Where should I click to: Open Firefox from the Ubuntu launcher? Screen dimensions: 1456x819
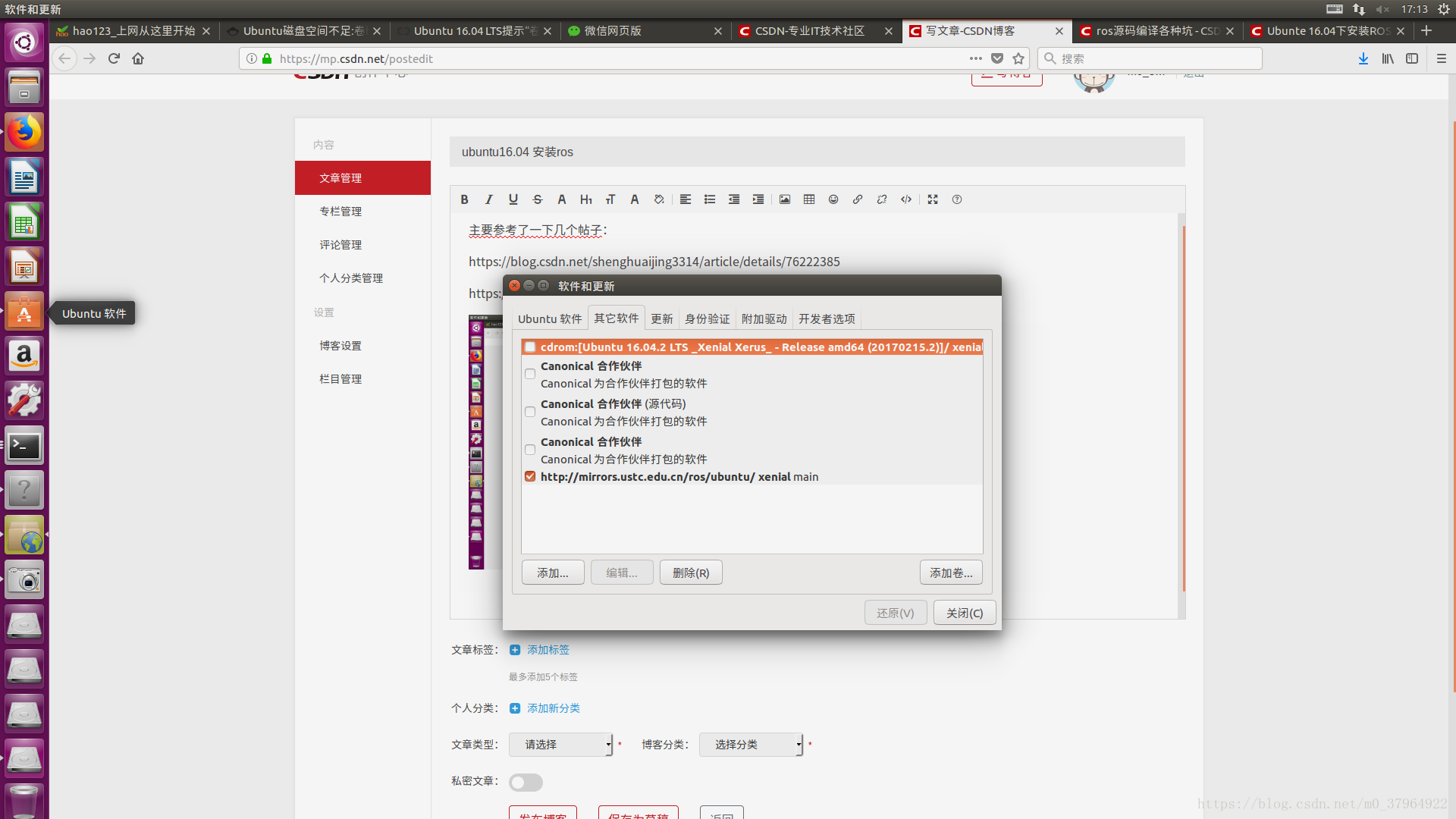pos(24,133)
